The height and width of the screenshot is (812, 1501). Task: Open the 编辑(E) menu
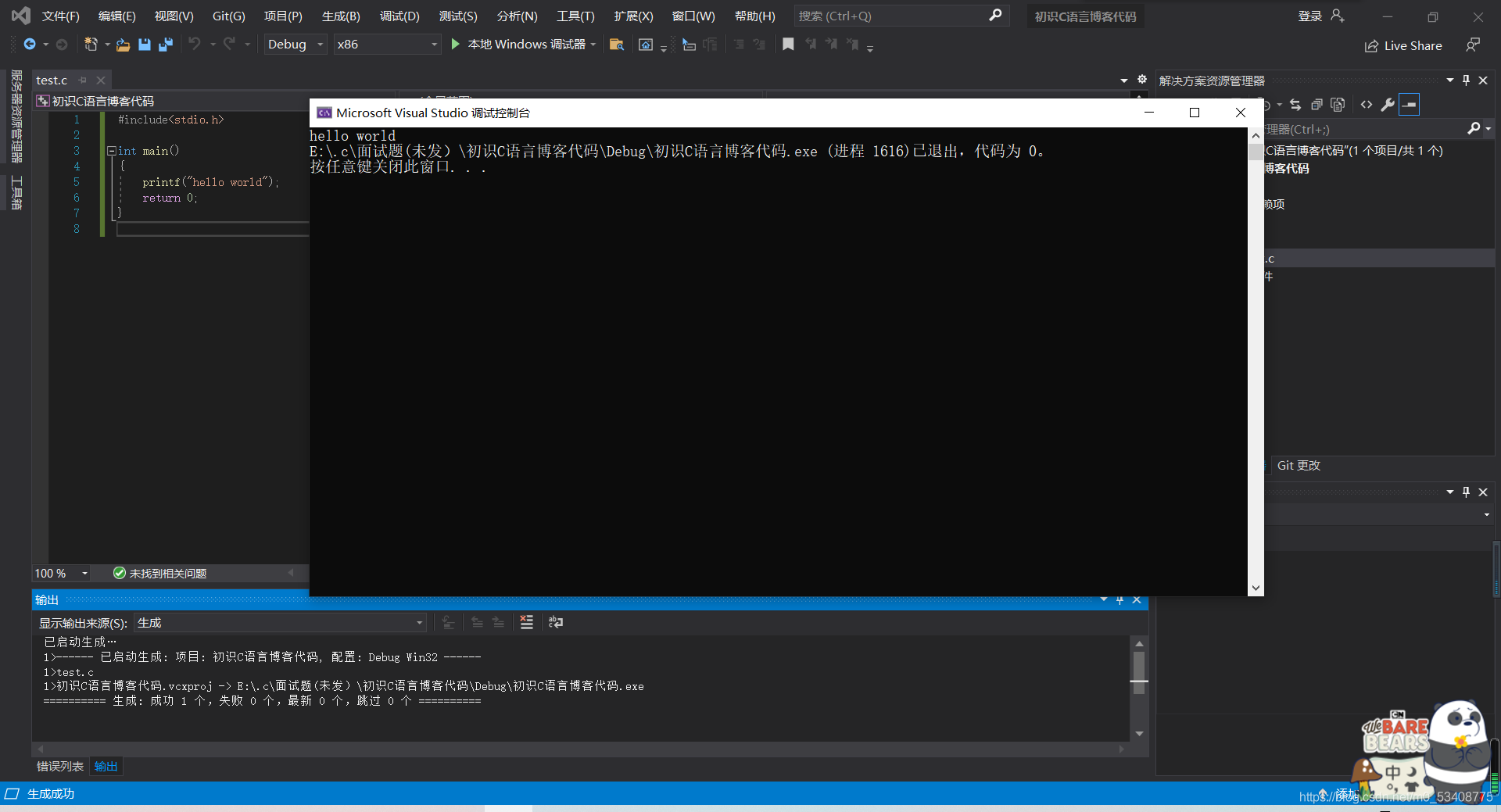(x=117, y=16)
